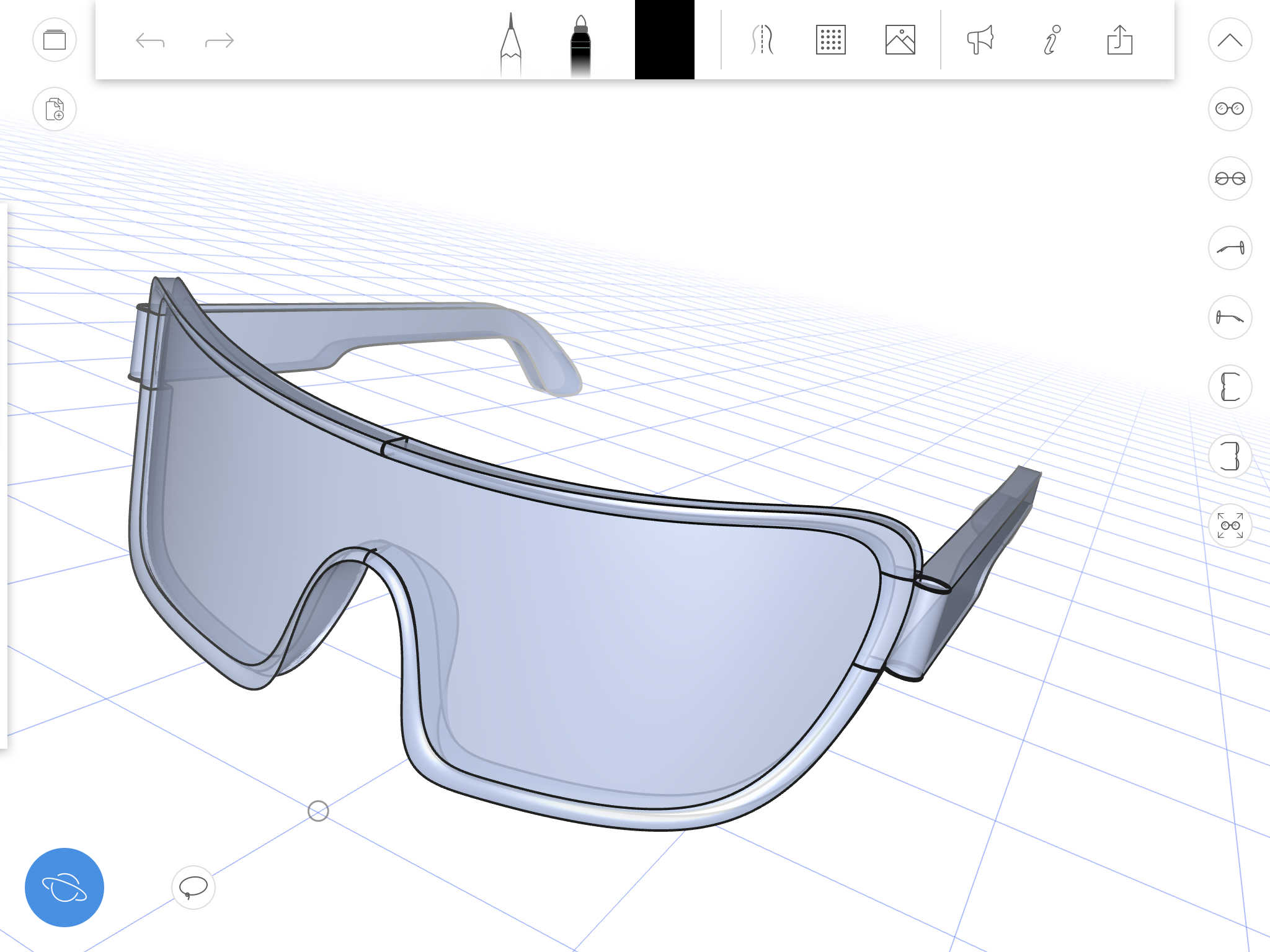Select the pencil drawing tool
The image size is (1270, 952).
coord(511,43)
